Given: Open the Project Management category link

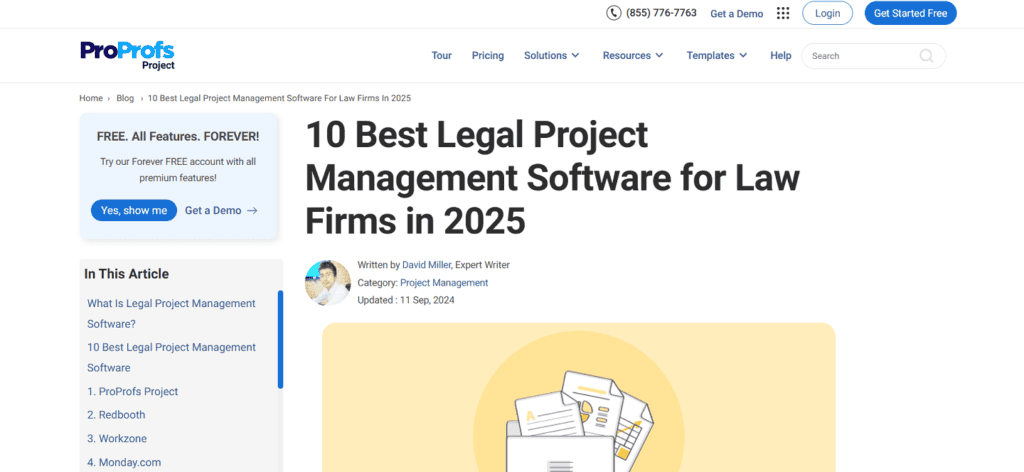Looking at the screenshot, I should pos(444,283).
